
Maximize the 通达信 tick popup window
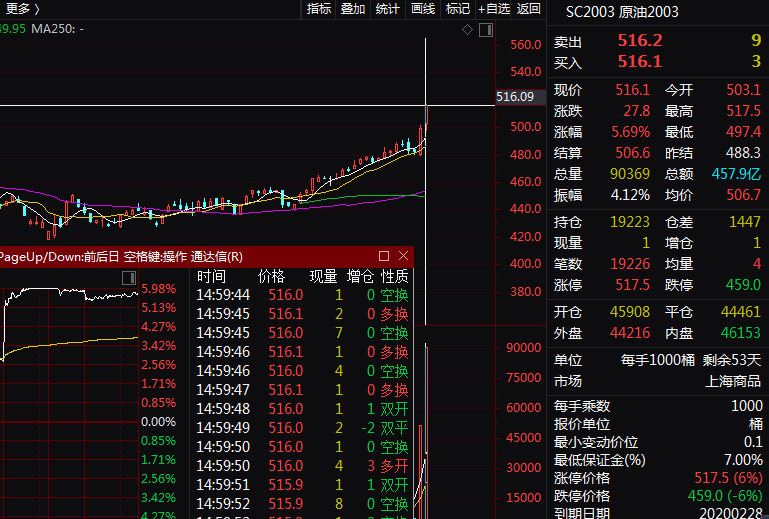click(384, 256)
